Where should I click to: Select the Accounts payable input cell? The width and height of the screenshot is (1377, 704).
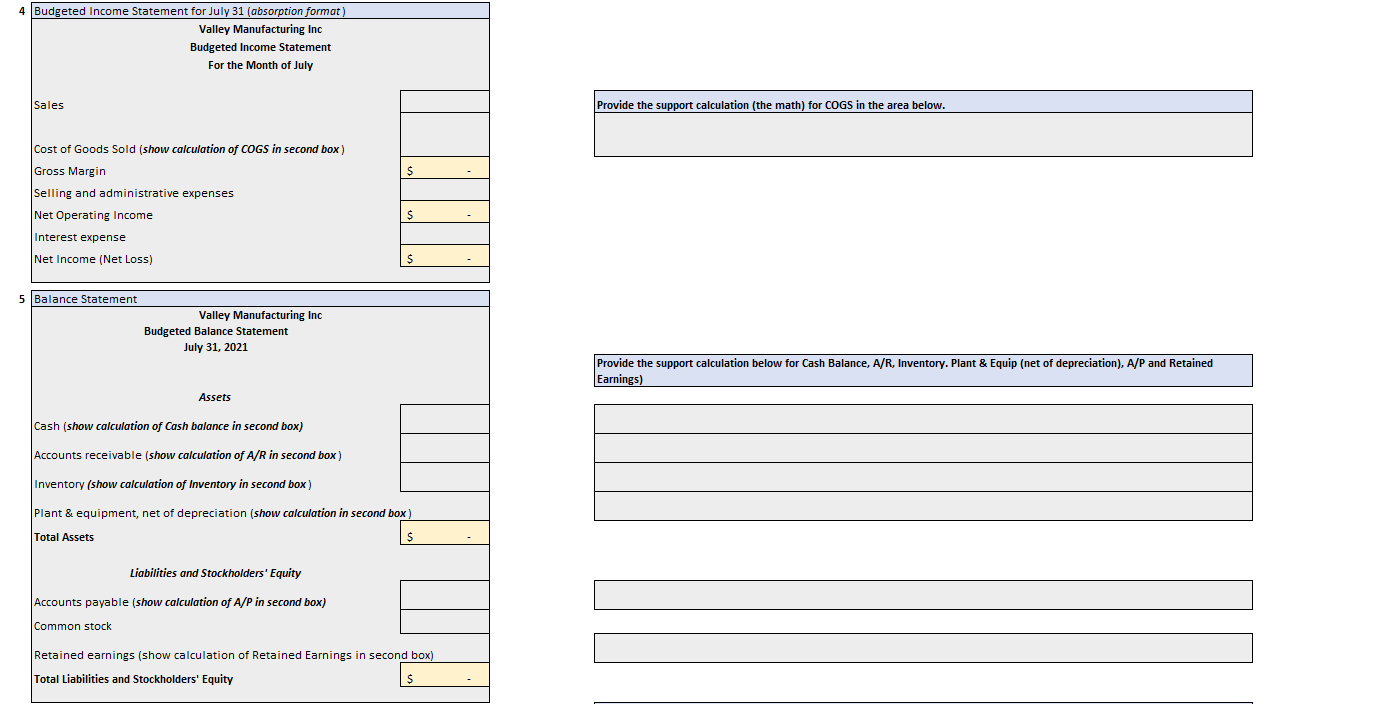coord(444,594)
